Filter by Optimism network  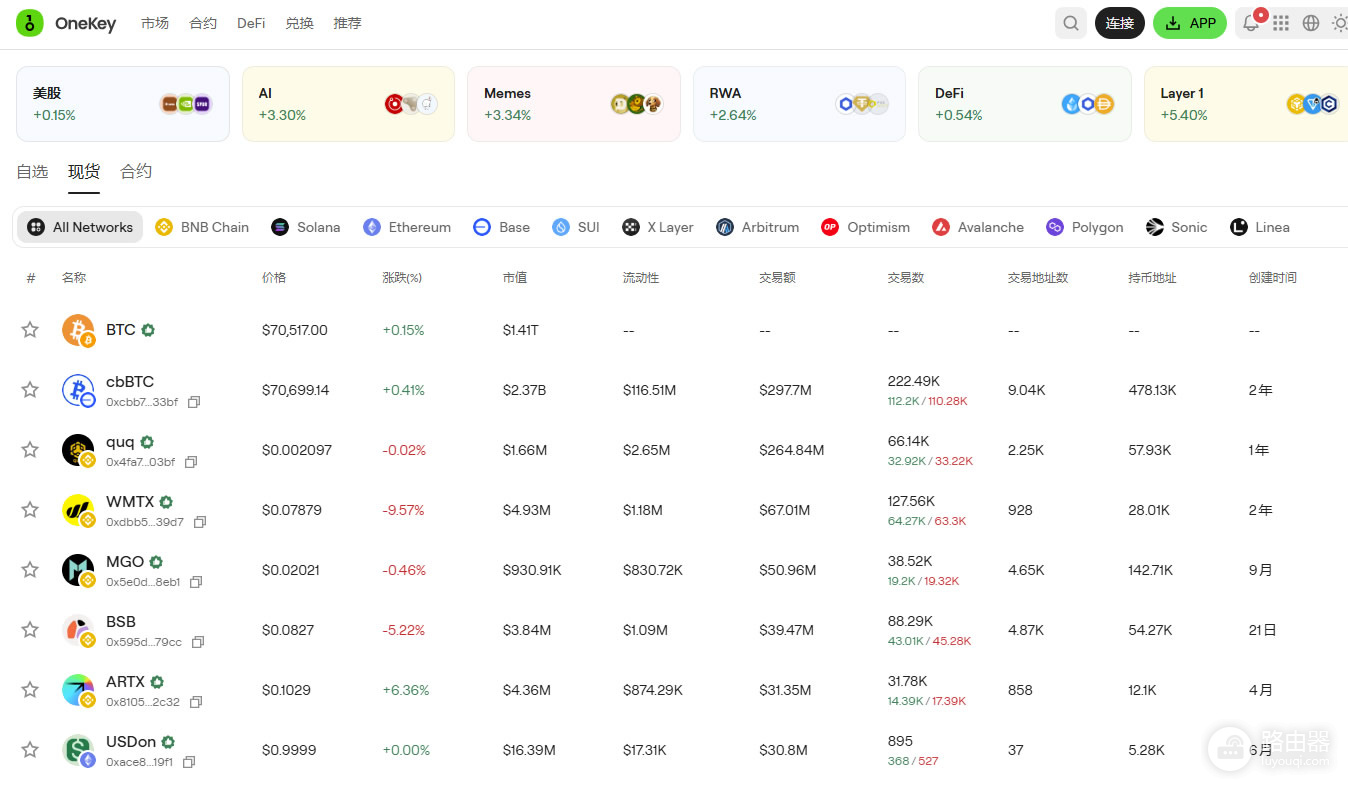[866, 227]
